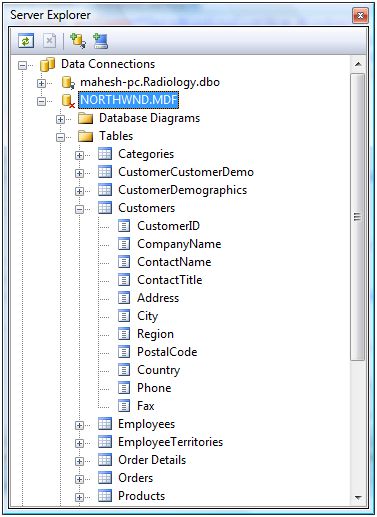Expand the Categories table
Image resolution: width=377 pixels, height=517 pixels.
[x=79, y=155]
